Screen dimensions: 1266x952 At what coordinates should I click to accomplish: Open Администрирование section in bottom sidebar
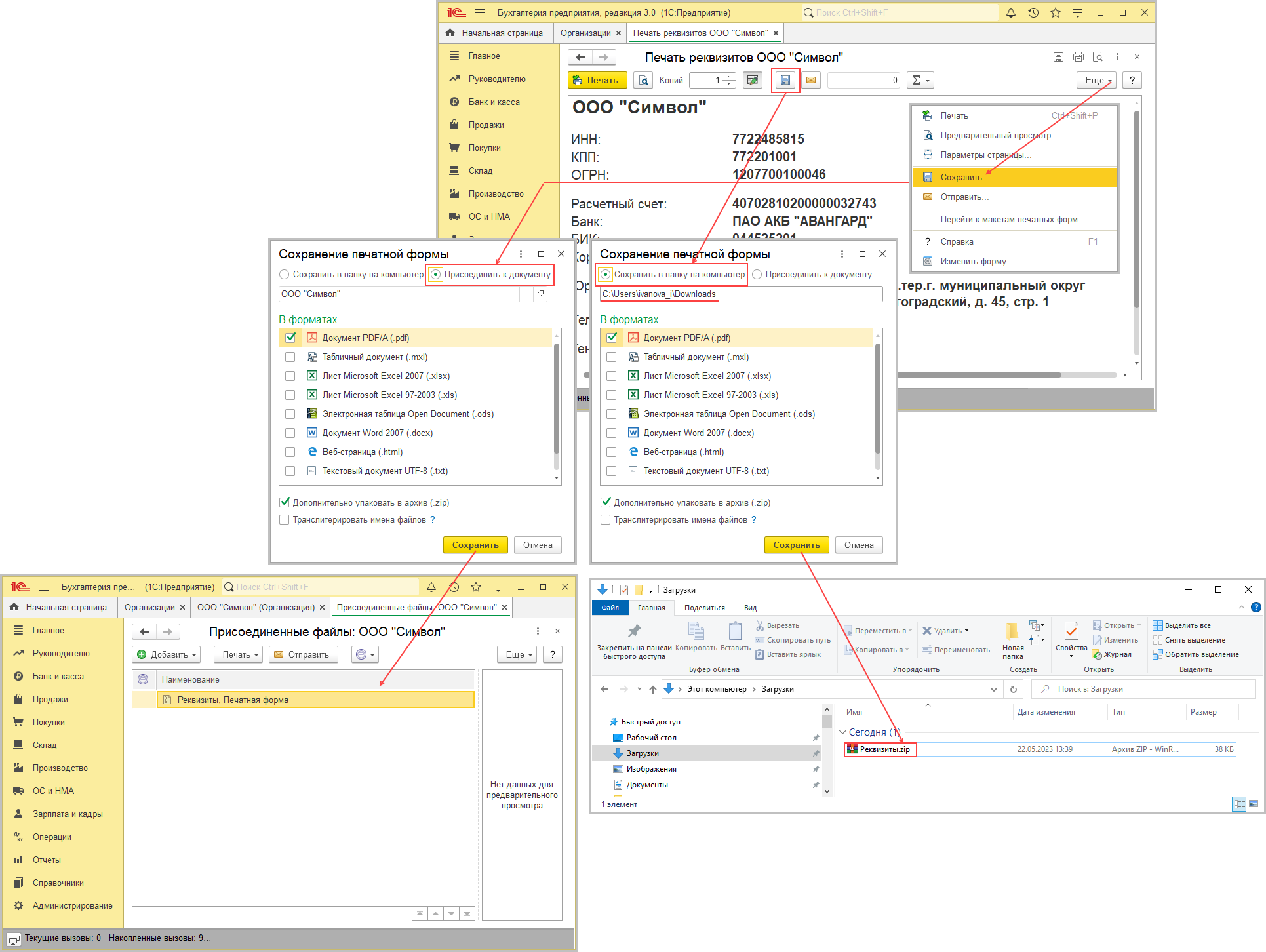[72, 905]
